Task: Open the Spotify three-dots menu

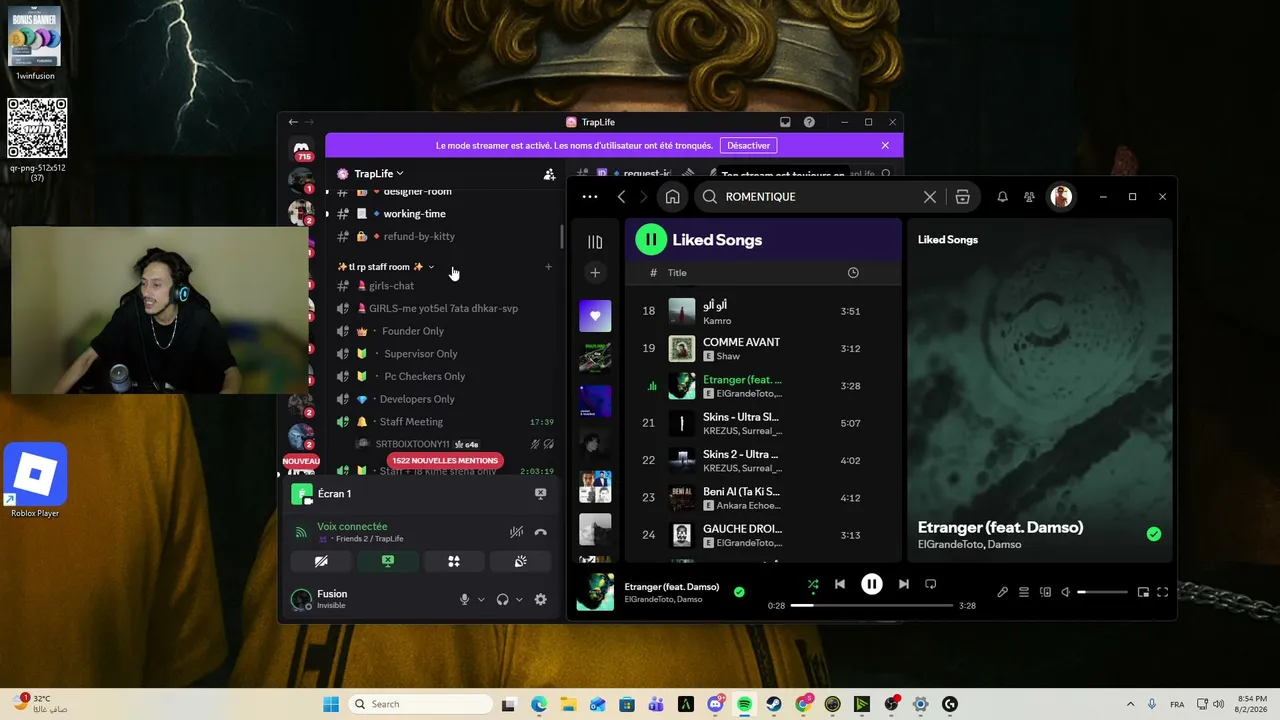Action: [x=590, y=197]
